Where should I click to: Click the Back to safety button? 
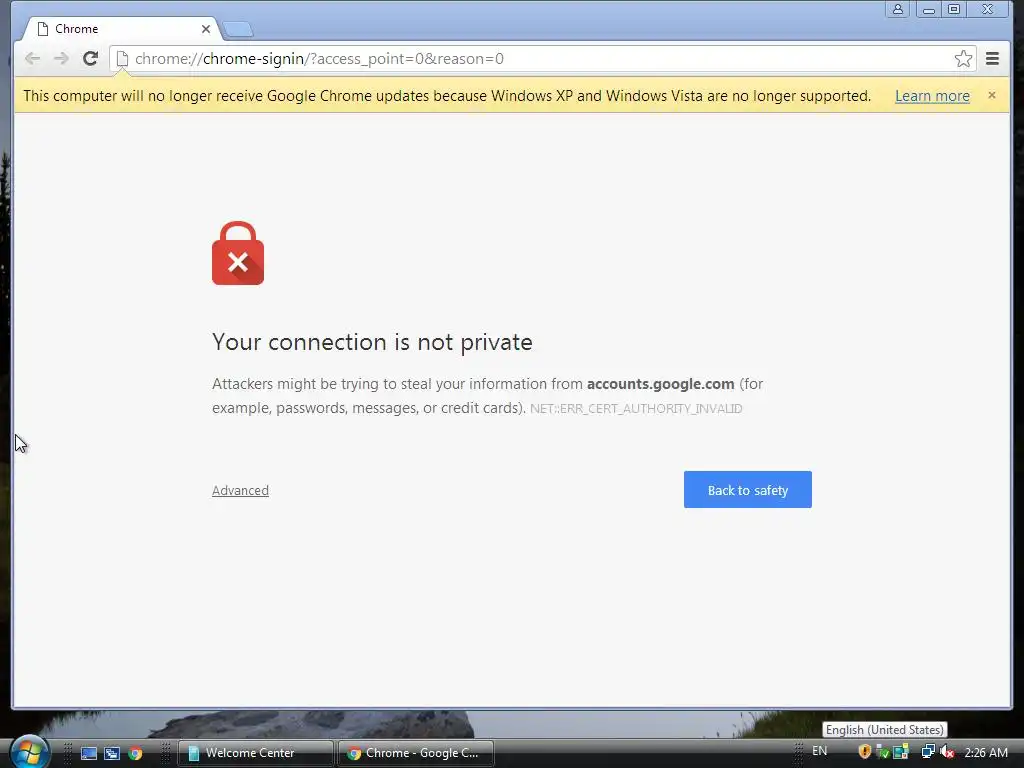748,490
